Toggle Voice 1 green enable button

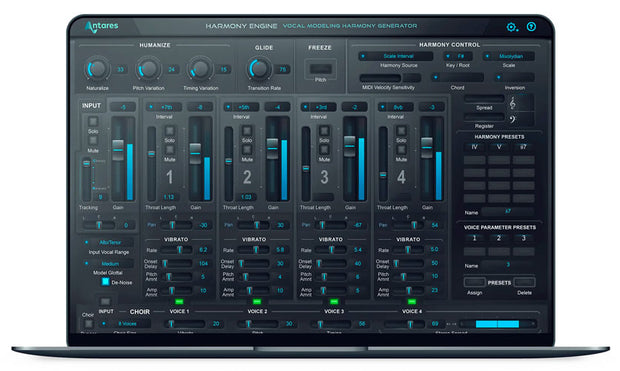pos(179,302)
